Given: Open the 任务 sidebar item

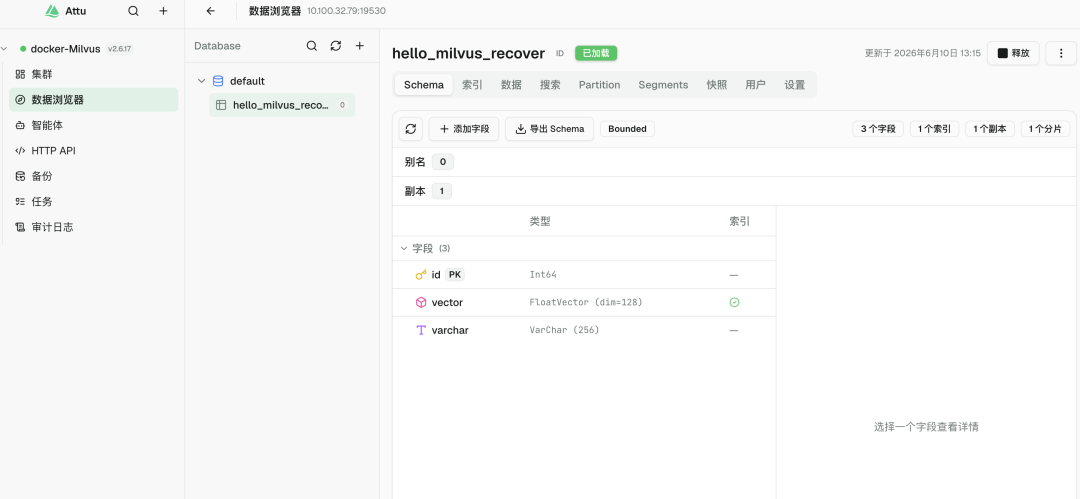Looking at the screenshot, I should [94, 202].
